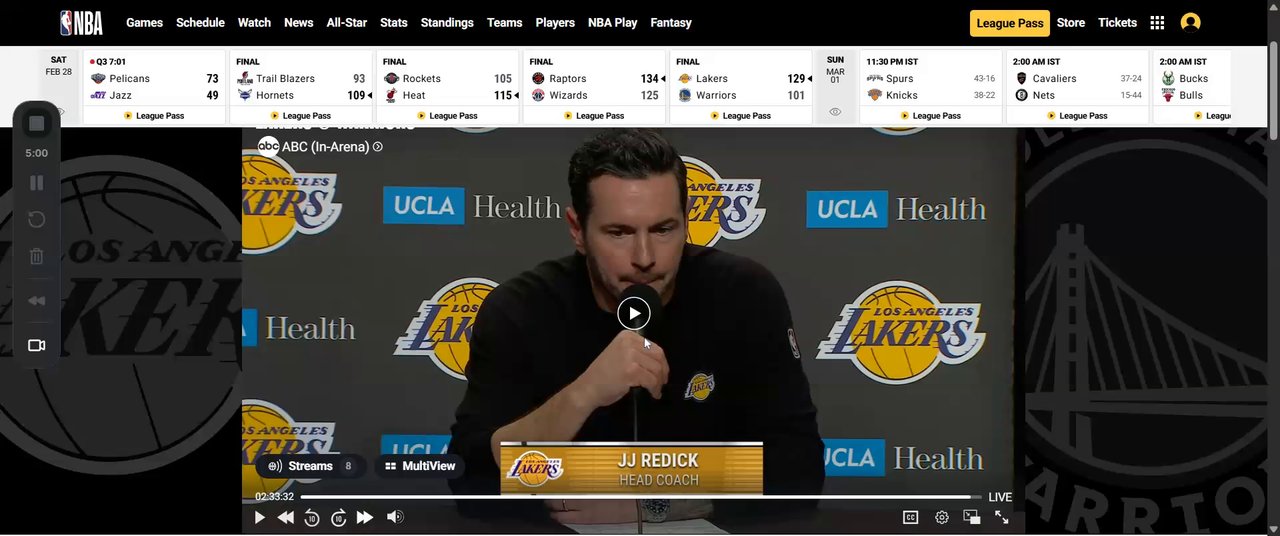Open the Stats menu item
The height and width of the screenshot is (536, 1280).
pyautogui.click(x=393, y=23)
